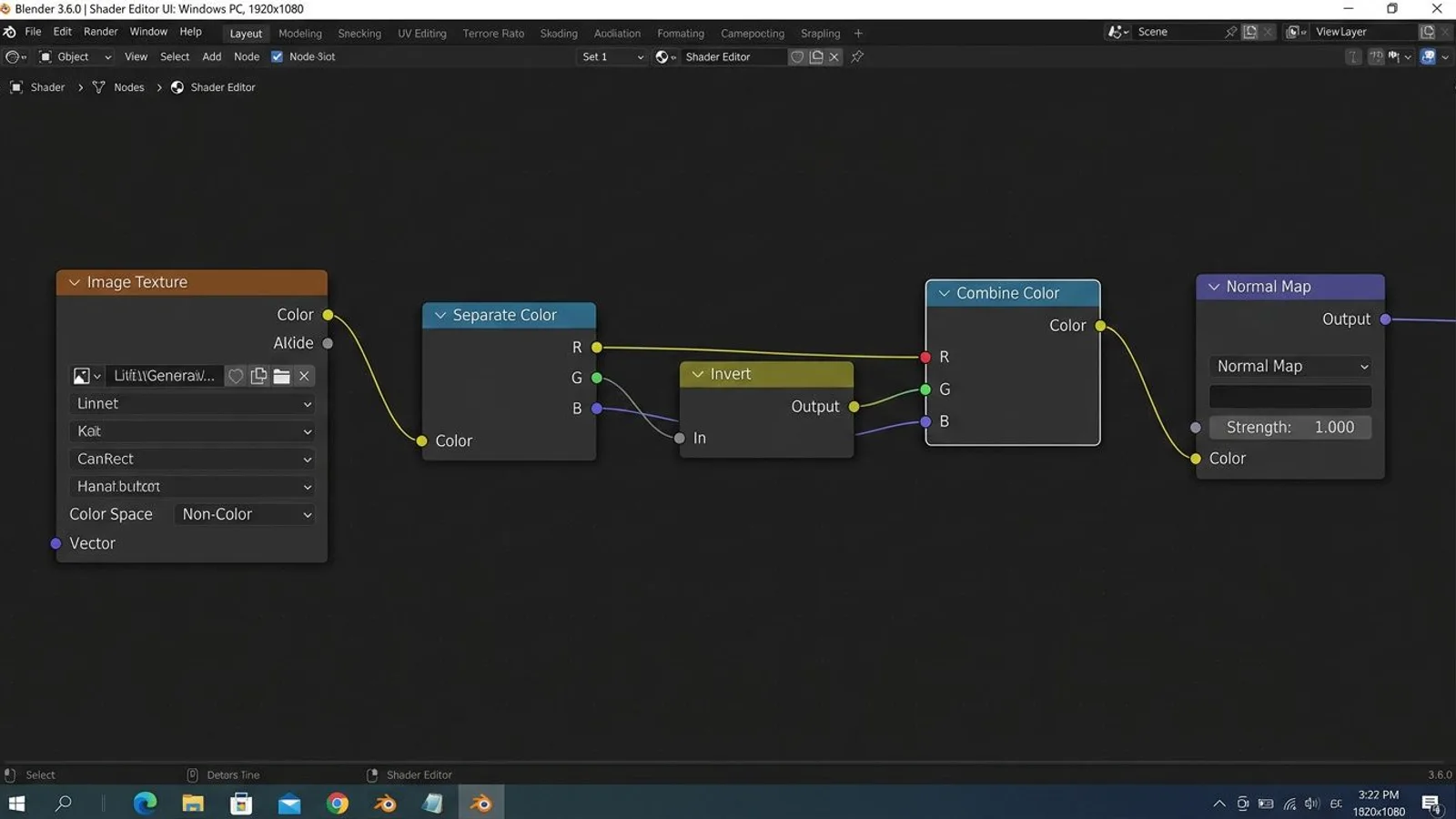Switch to the UV Editing workspace tab
1456x819 pixels.
421,34
